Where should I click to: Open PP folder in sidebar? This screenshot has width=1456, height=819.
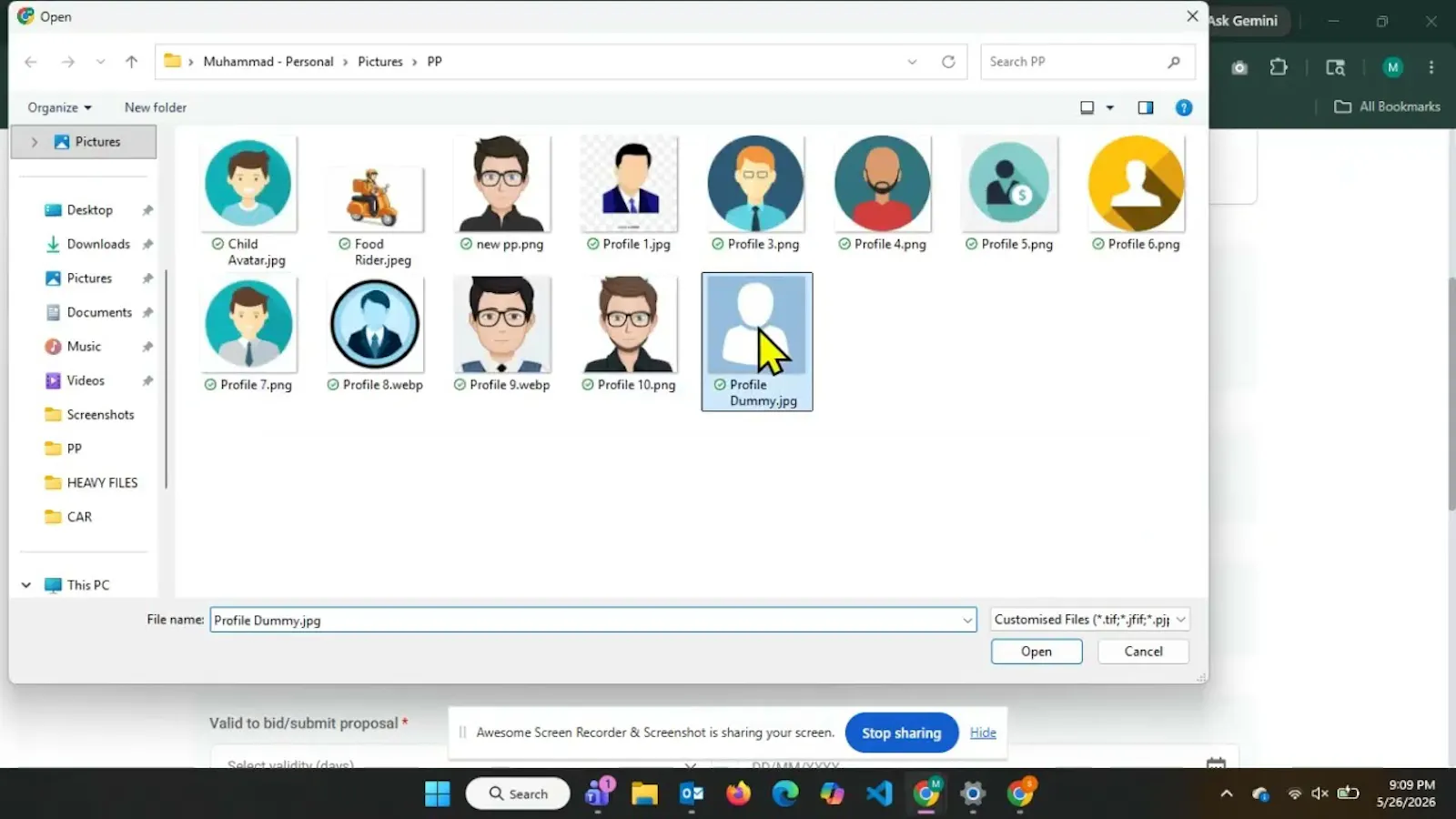[x=73, y=449]
